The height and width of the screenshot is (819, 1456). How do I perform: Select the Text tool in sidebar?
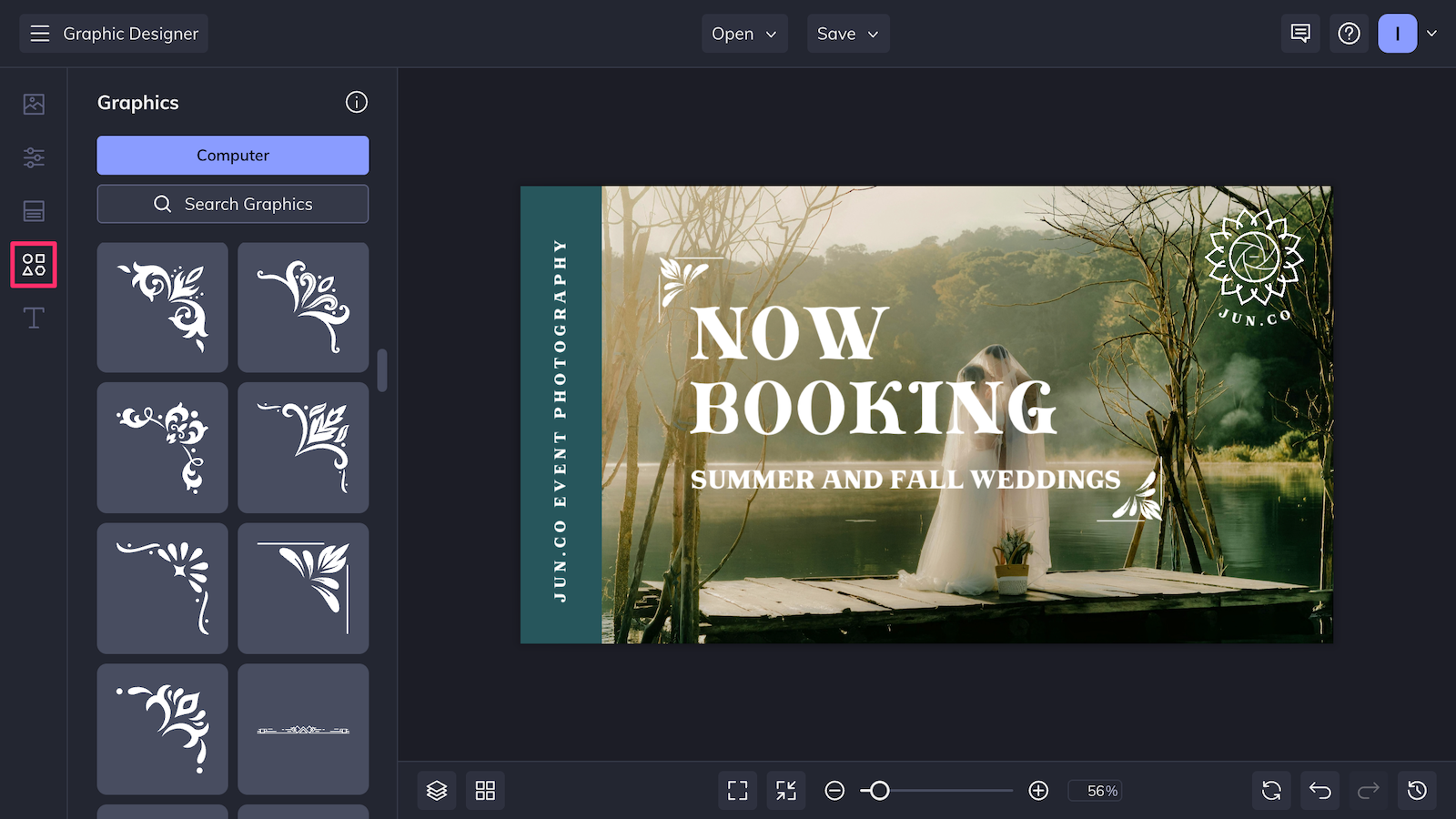(33, 318)
